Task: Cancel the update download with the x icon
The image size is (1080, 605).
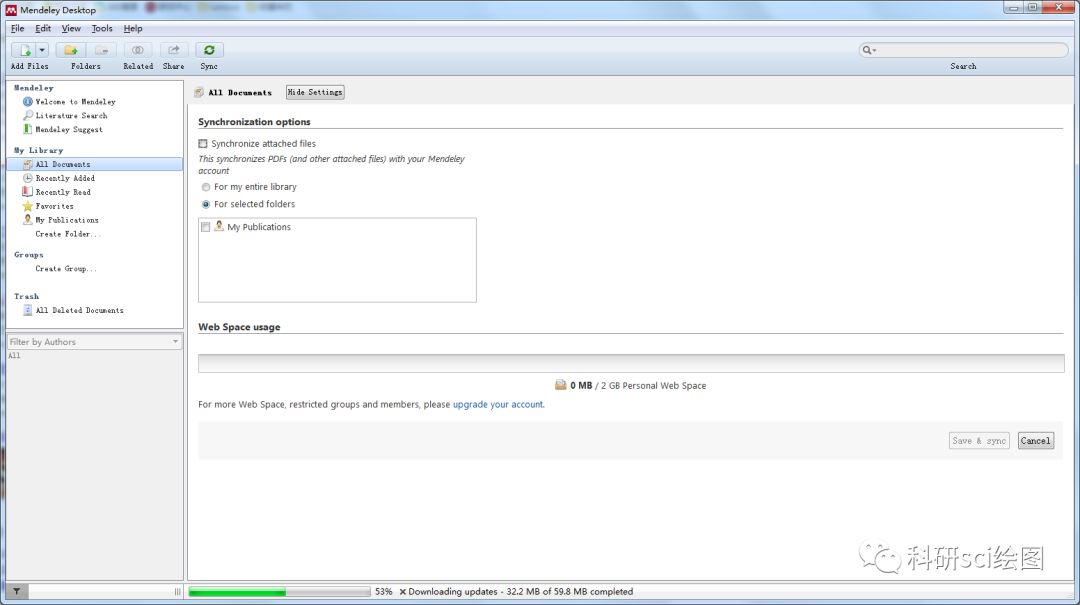Action: coord(402,592)
